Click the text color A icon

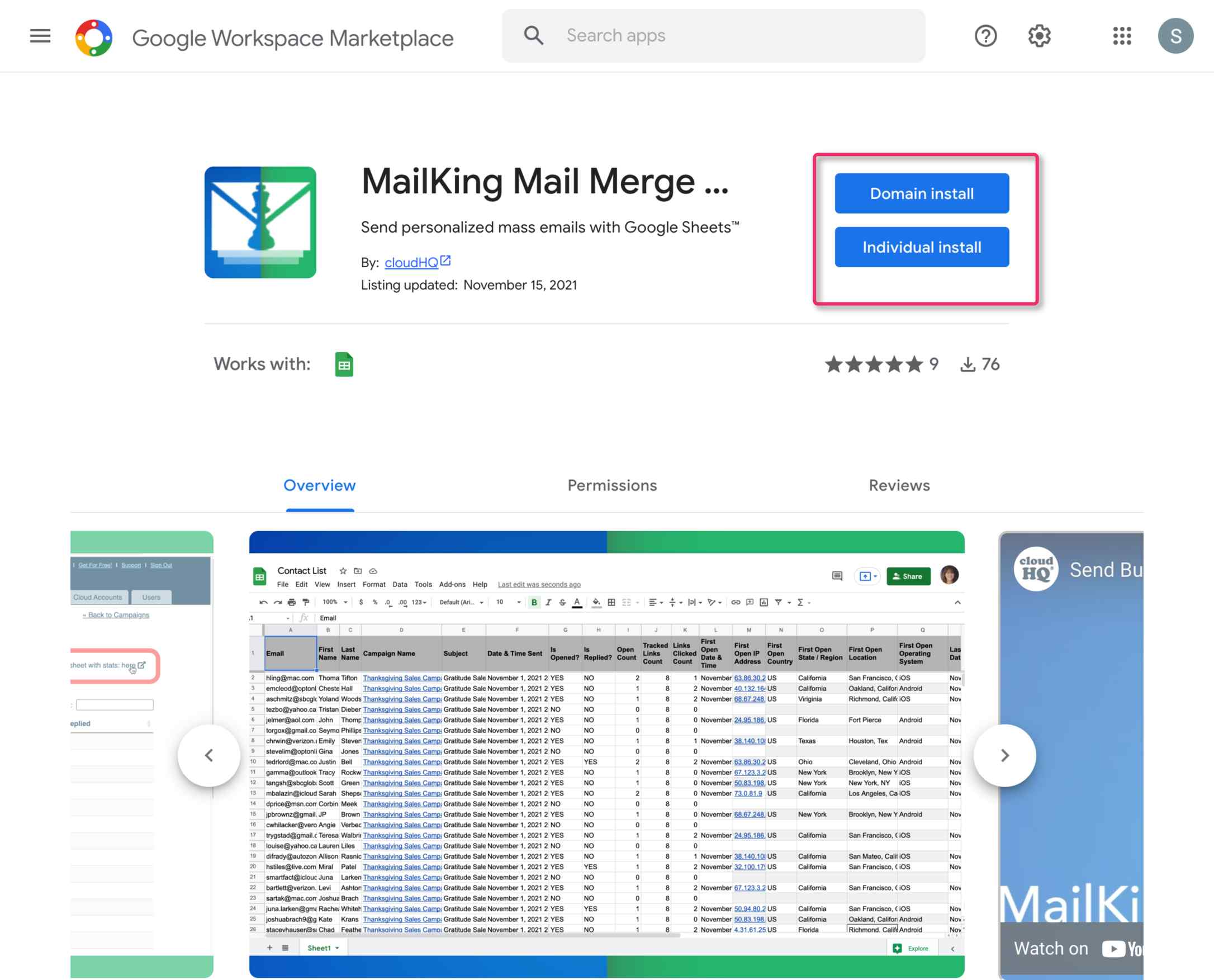(577, 602)
